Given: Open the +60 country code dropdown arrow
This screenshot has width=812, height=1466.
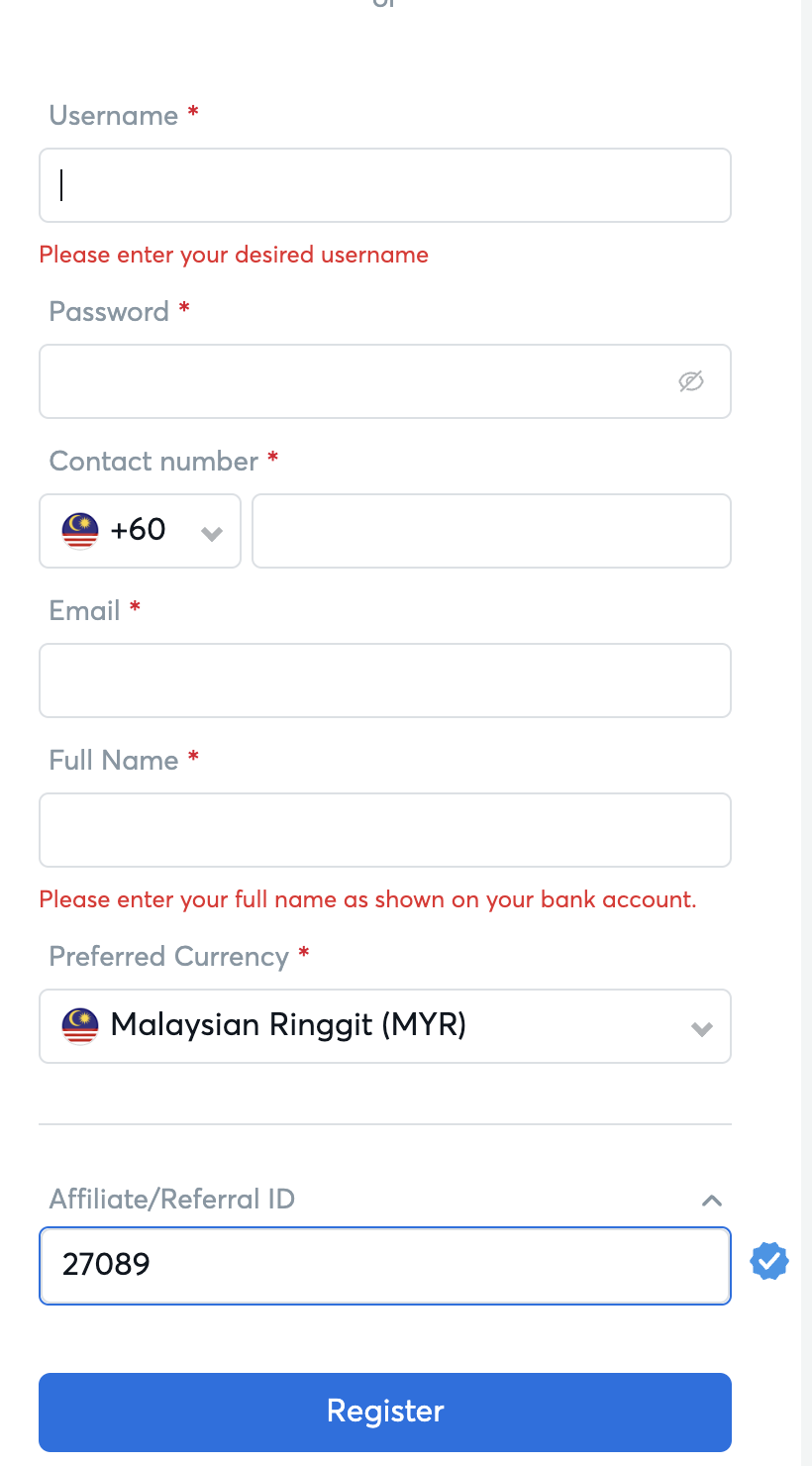Looking at the screenshot, I should pos(211,534).
